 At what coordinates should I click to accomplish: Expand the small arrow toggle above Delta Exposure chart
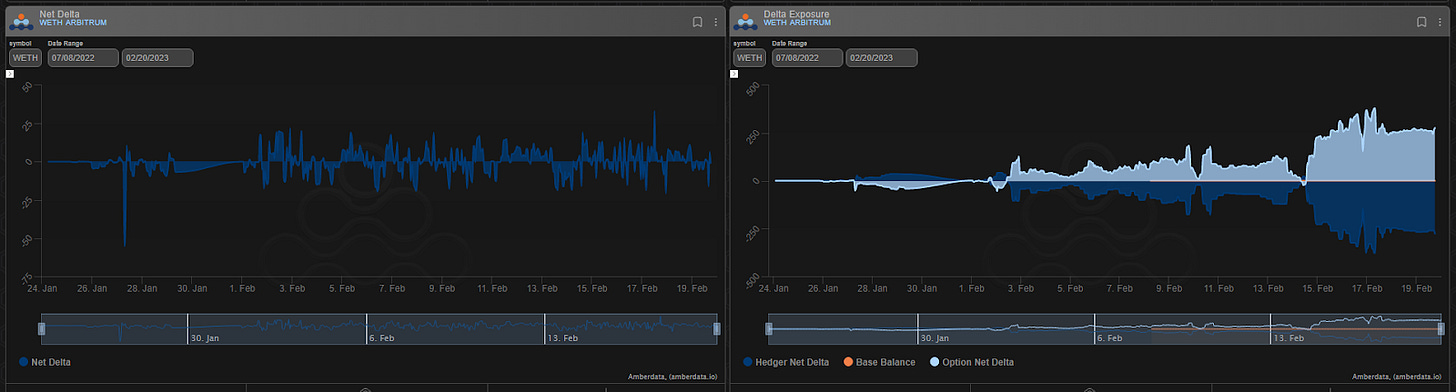pos(734,73)
